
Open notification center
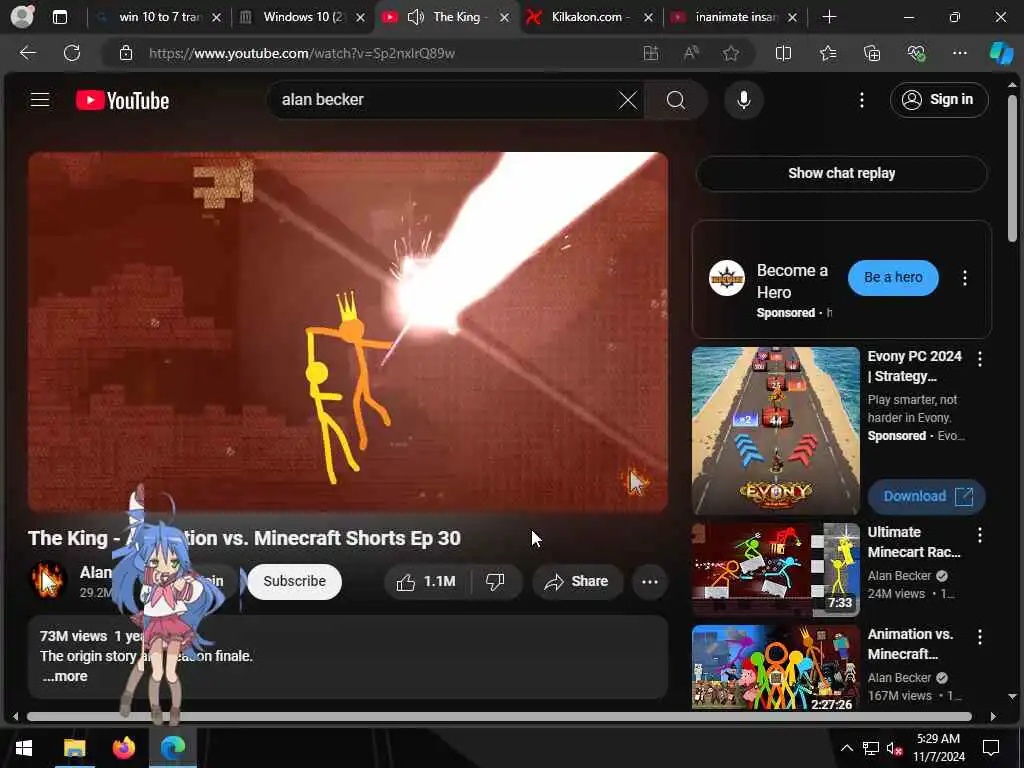tap(991, 748)
